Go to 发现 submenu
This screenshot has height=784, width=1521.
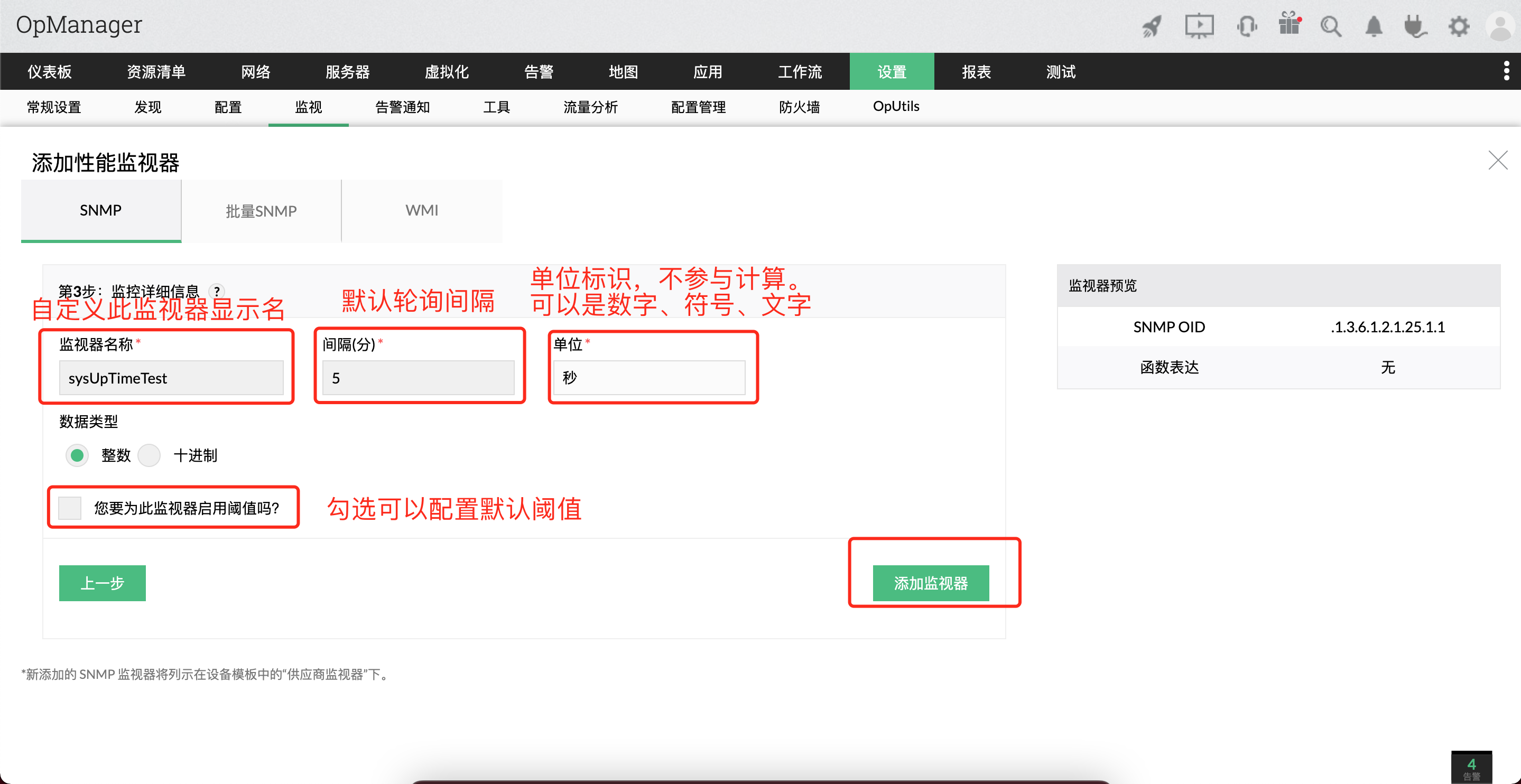tap(147, 107)
